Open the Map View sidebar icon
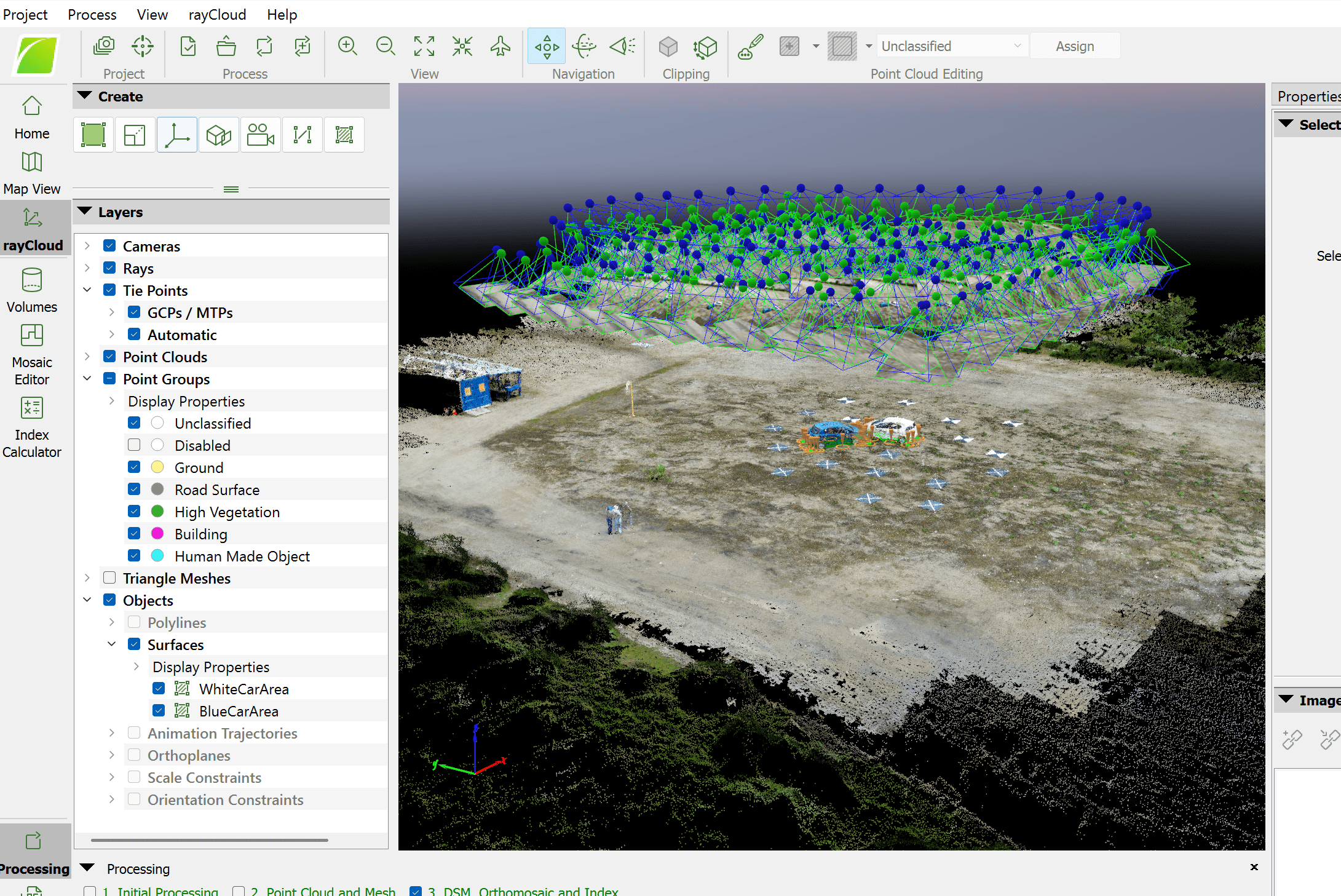Screen dimensions: 1341x896 coord(32,173)
